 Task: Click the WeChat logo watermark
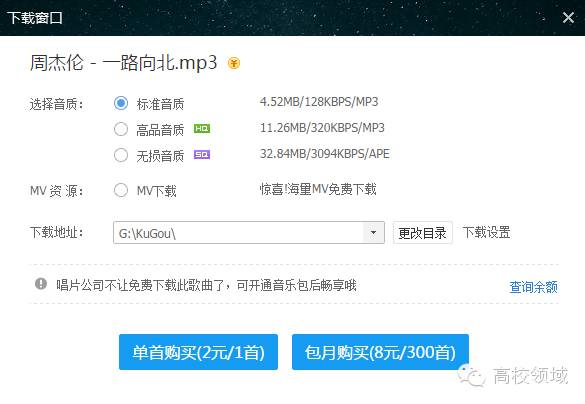point(472,375)
